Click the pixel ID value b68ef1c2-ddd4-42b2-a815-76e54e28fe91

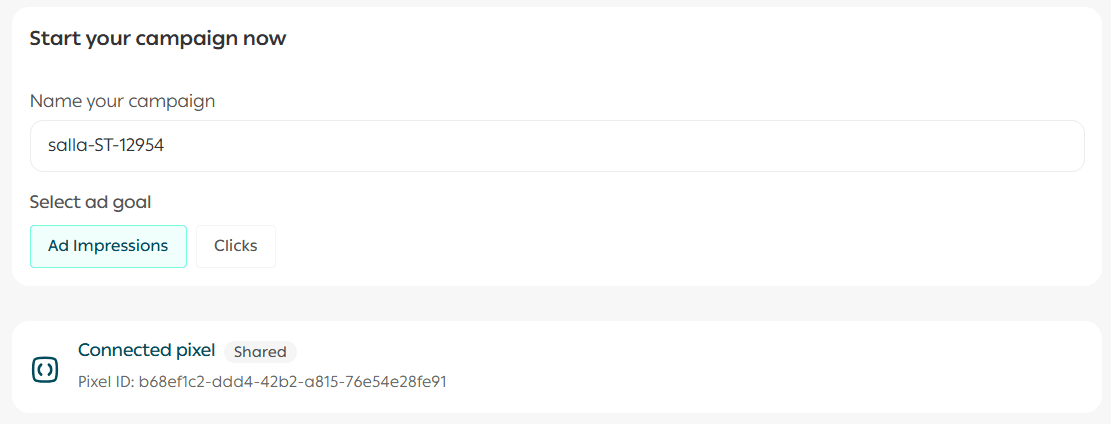coord(292,381)
